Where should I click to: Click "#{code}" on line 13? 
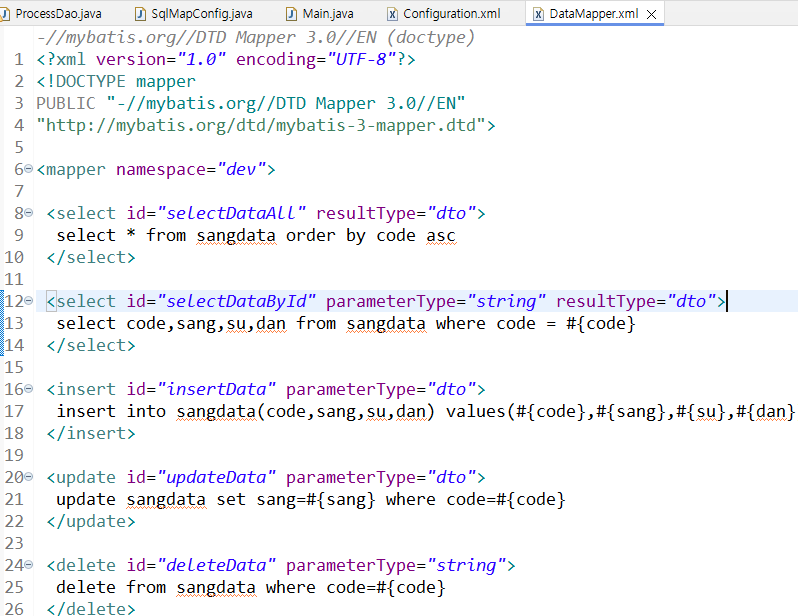coord(601,323)
